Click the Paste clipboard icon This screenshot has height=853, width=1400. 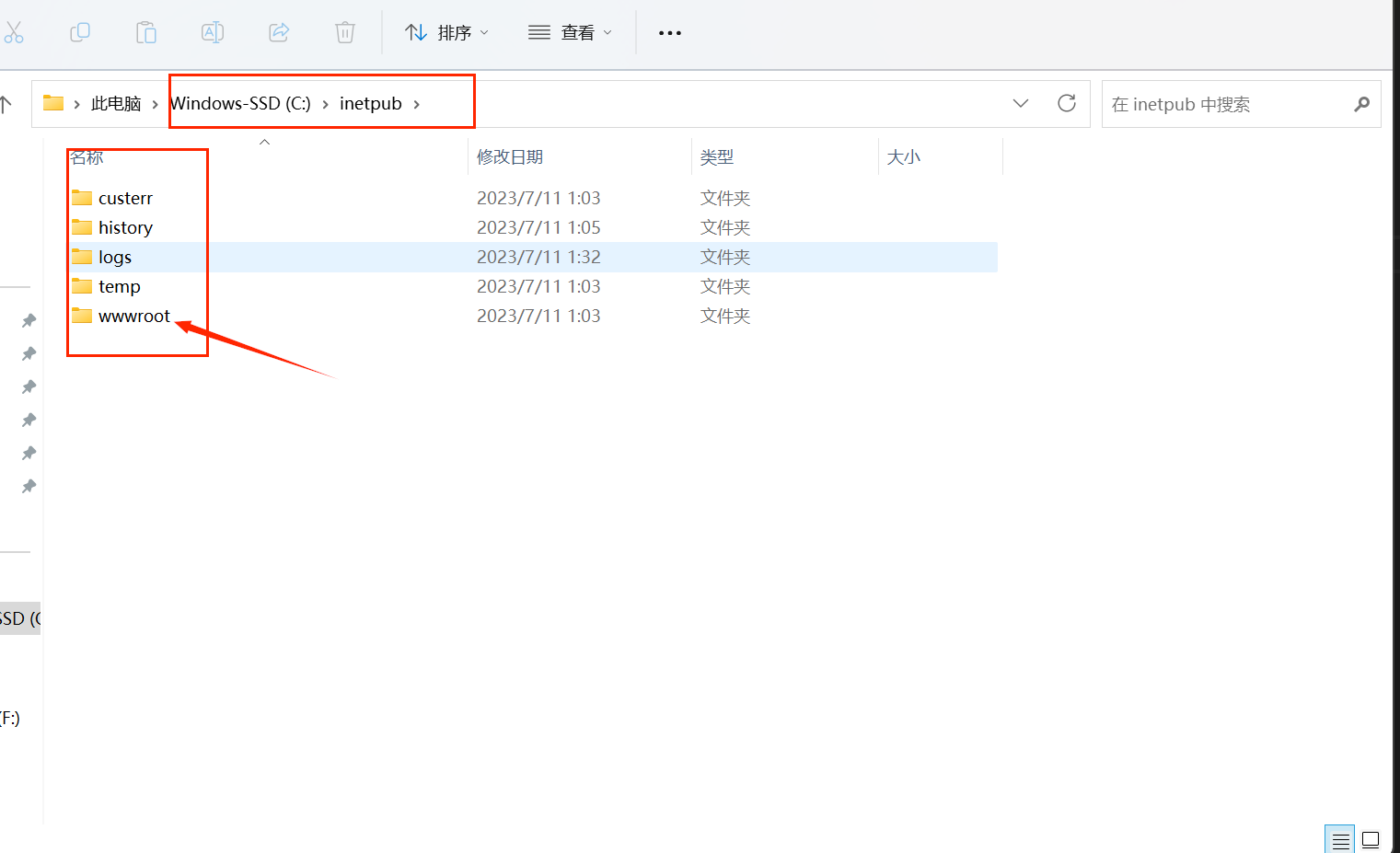click(x=146, y=32)
